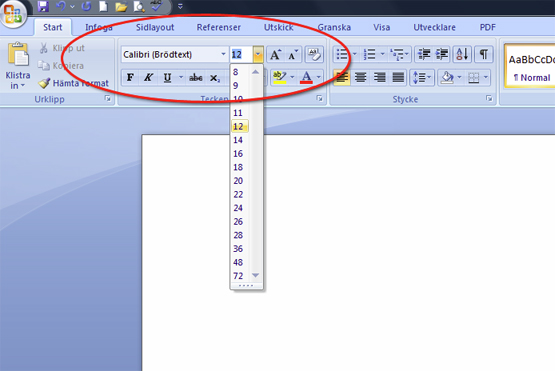This screenshot has width=555, height=371.
Task: Toggle the underline U button
Action: 167,77
